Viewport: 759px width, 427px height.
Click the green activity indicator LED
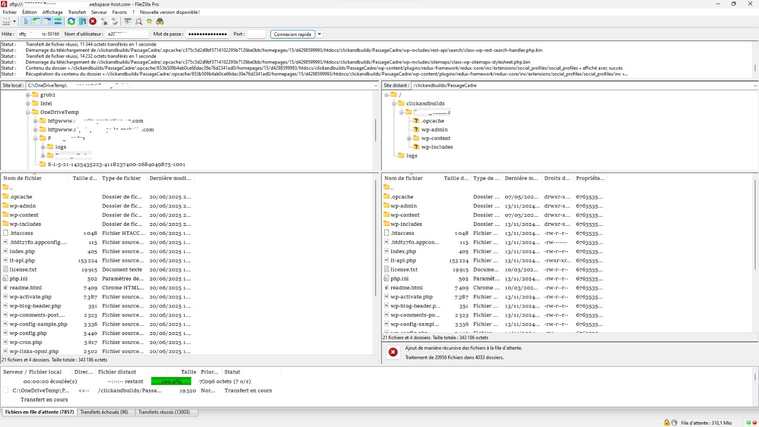tap(749, 423)
